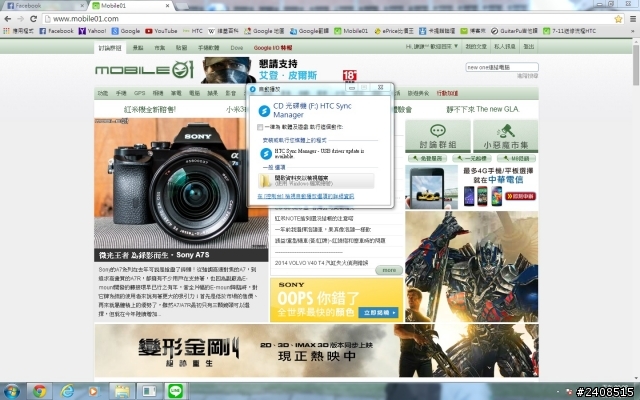Viewport: 640px width, 400px height.
Task: Close the Facebook tab
Action: pyautogui.click(x=82, y=6)
